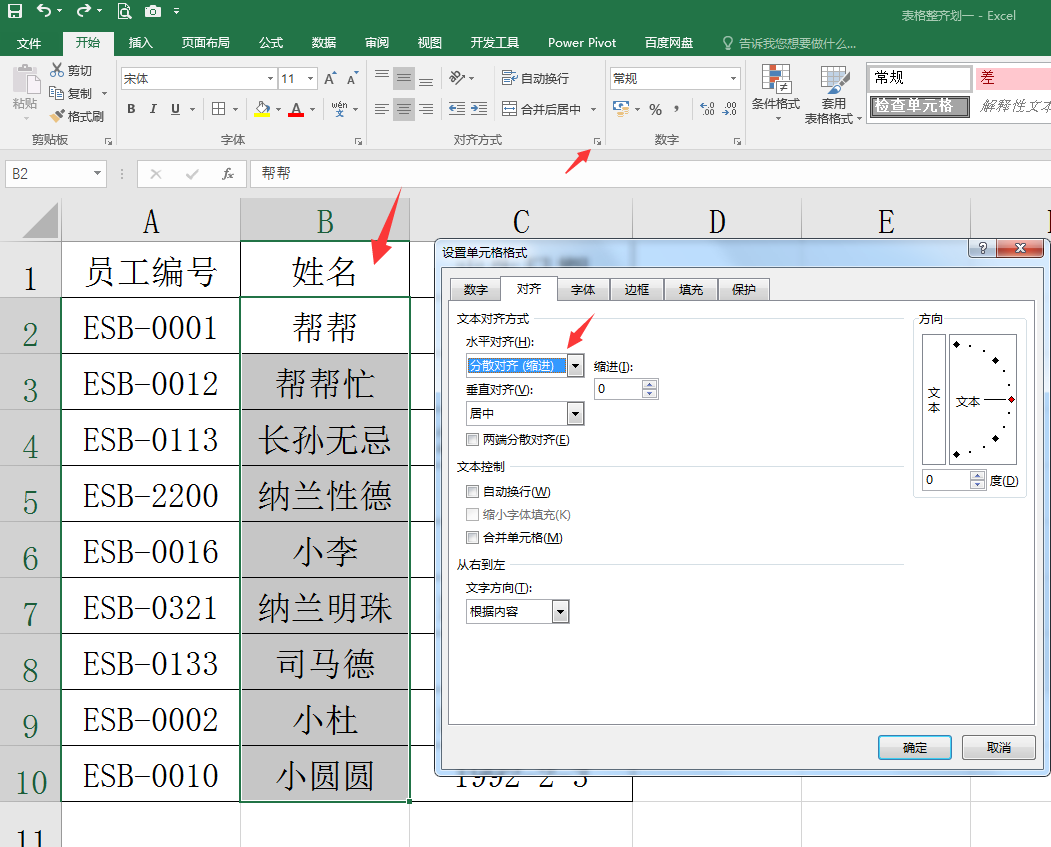Switch to 字体 tab in dialog
The image size is (1051, 847).
click(x=582, y=289)
